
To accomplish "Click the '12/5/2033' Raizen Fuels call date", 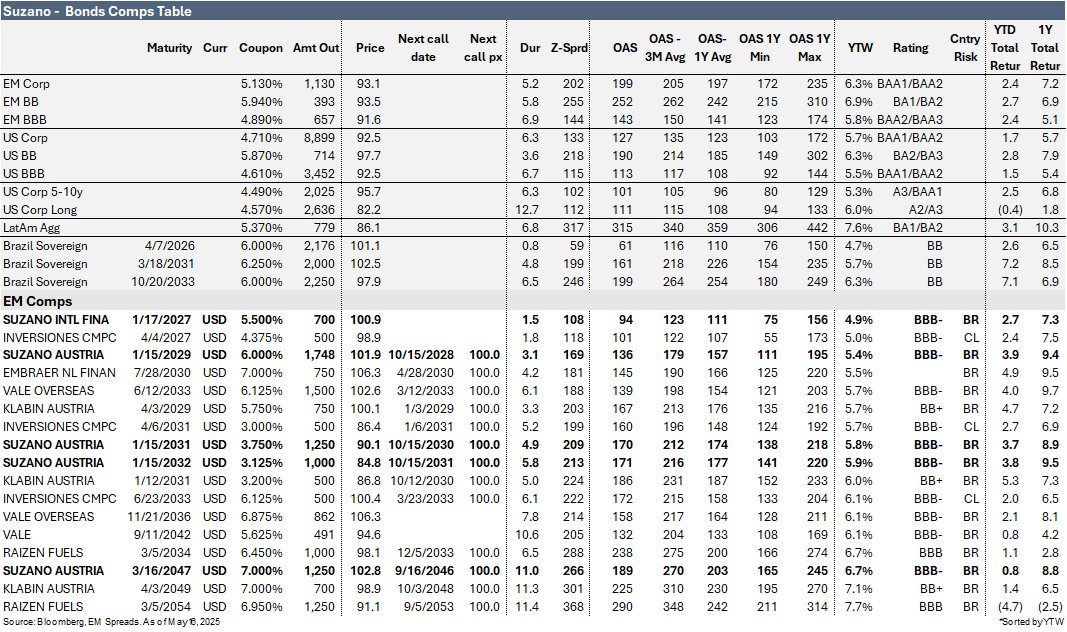I will tap(425, 553).
